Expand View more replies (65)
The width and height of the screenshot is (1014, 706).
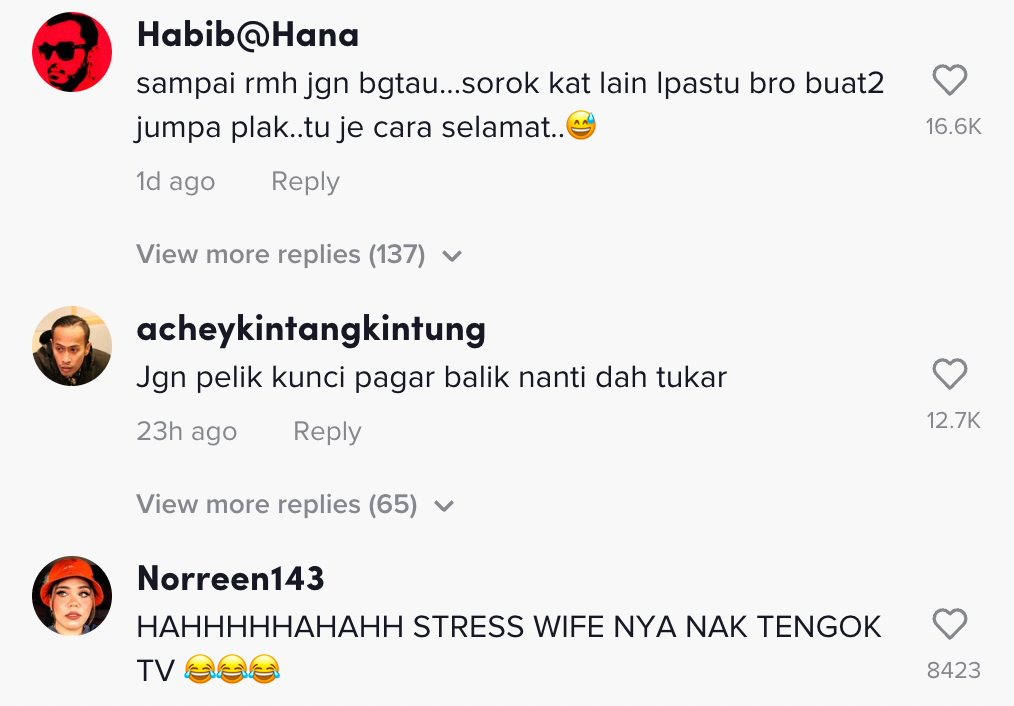295,504
